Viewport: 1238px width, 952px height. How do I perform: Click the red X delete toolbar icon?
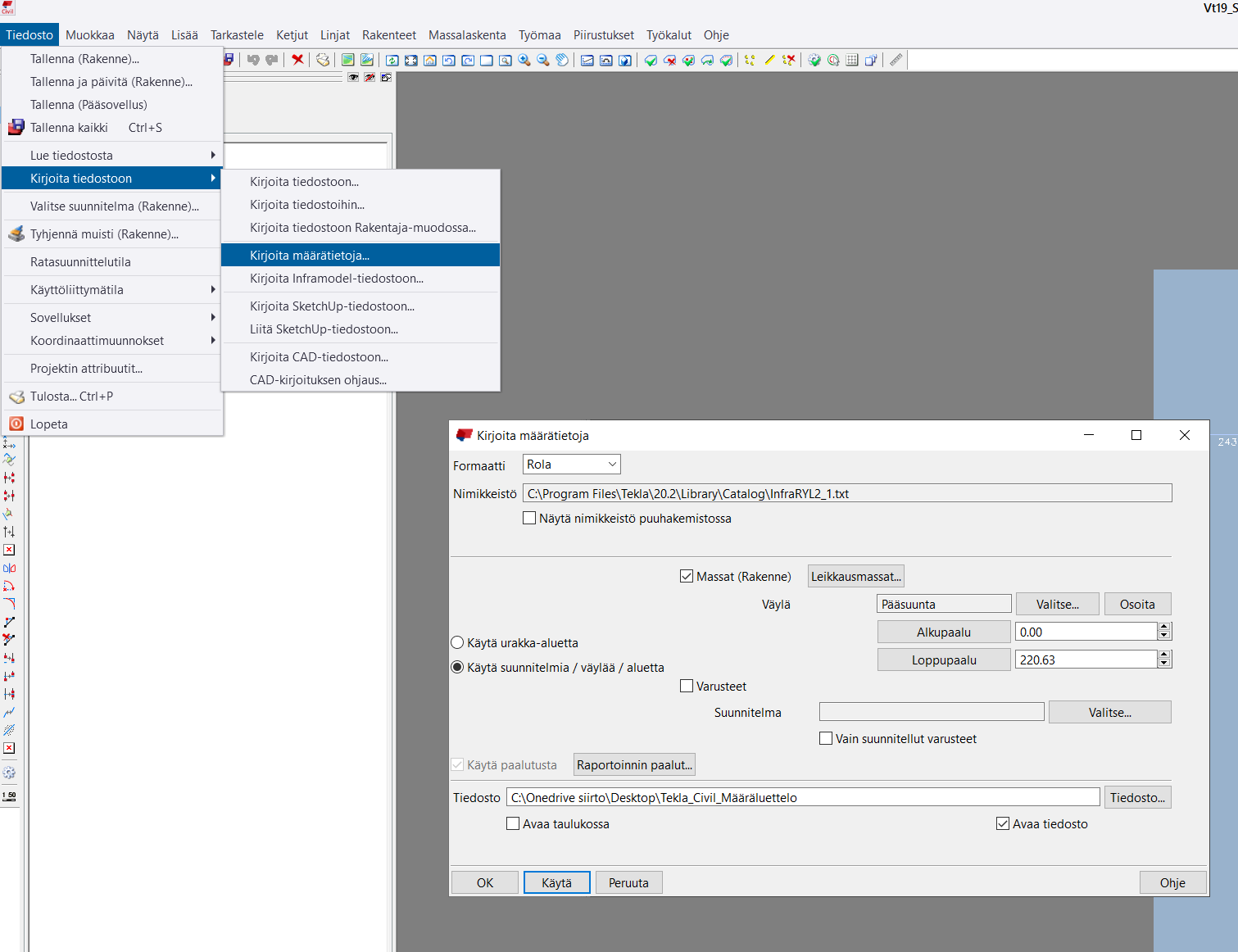point(297,60)
